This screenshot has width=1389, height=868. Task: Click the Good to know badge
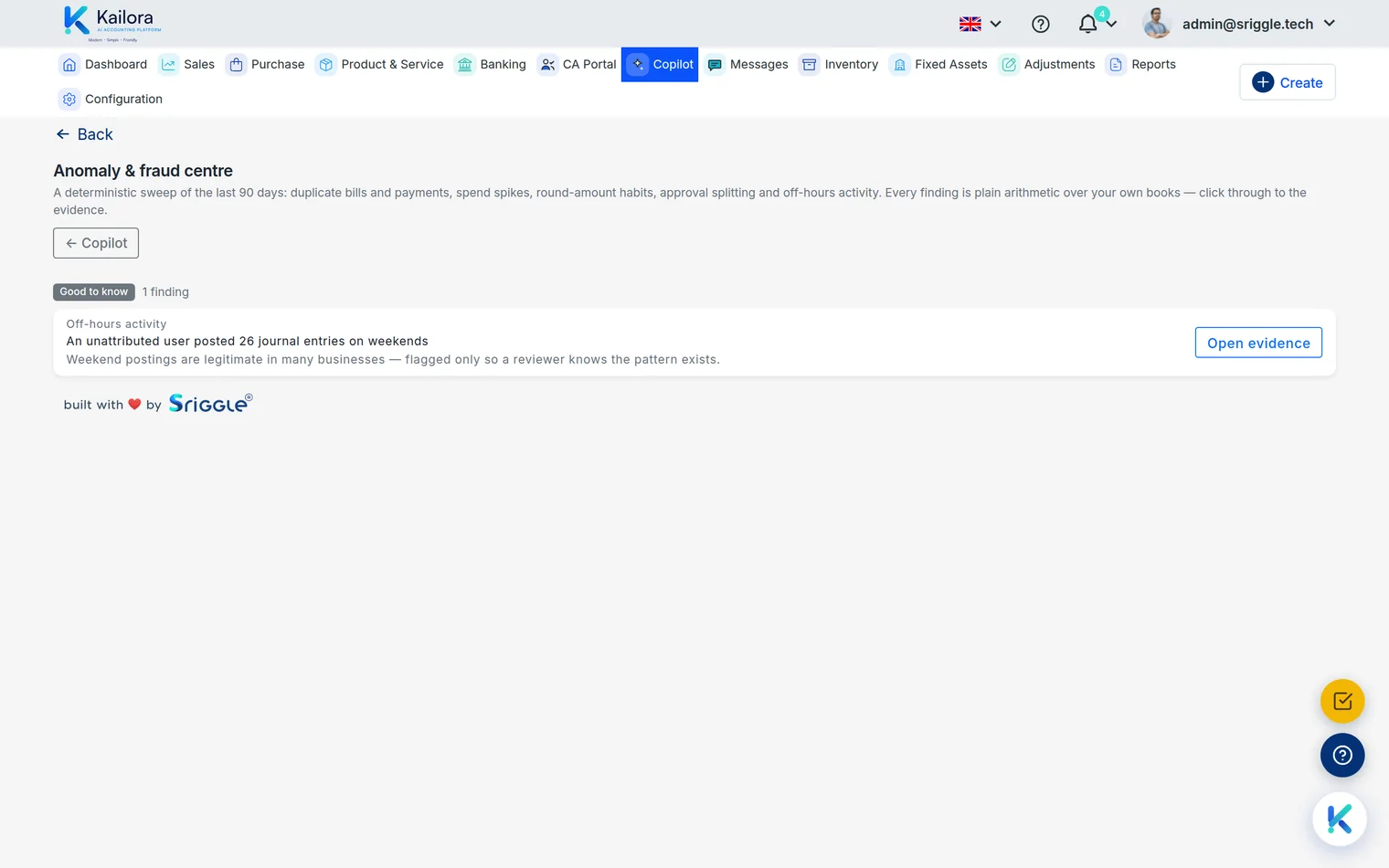94,291
